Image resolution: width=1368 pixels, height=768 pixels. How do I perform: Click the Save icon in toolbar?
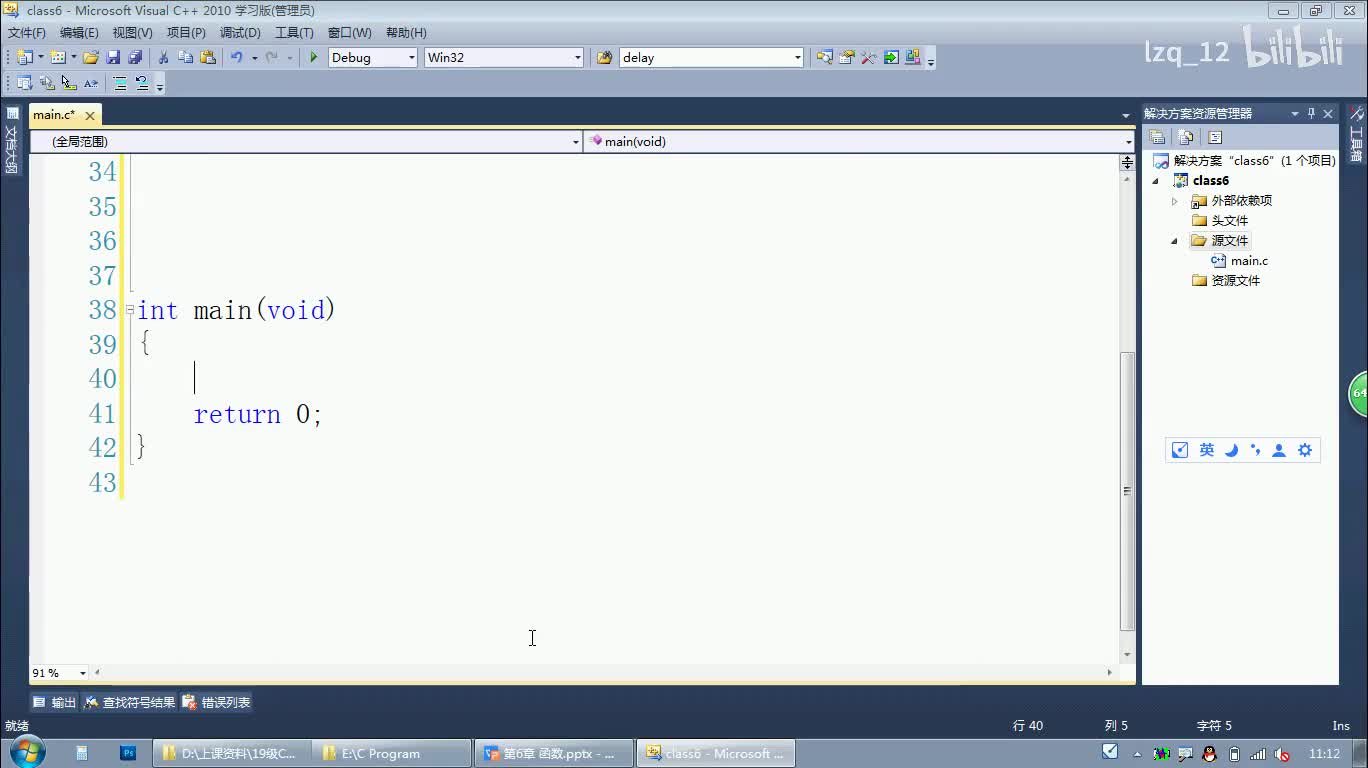[x=113, y=58]
